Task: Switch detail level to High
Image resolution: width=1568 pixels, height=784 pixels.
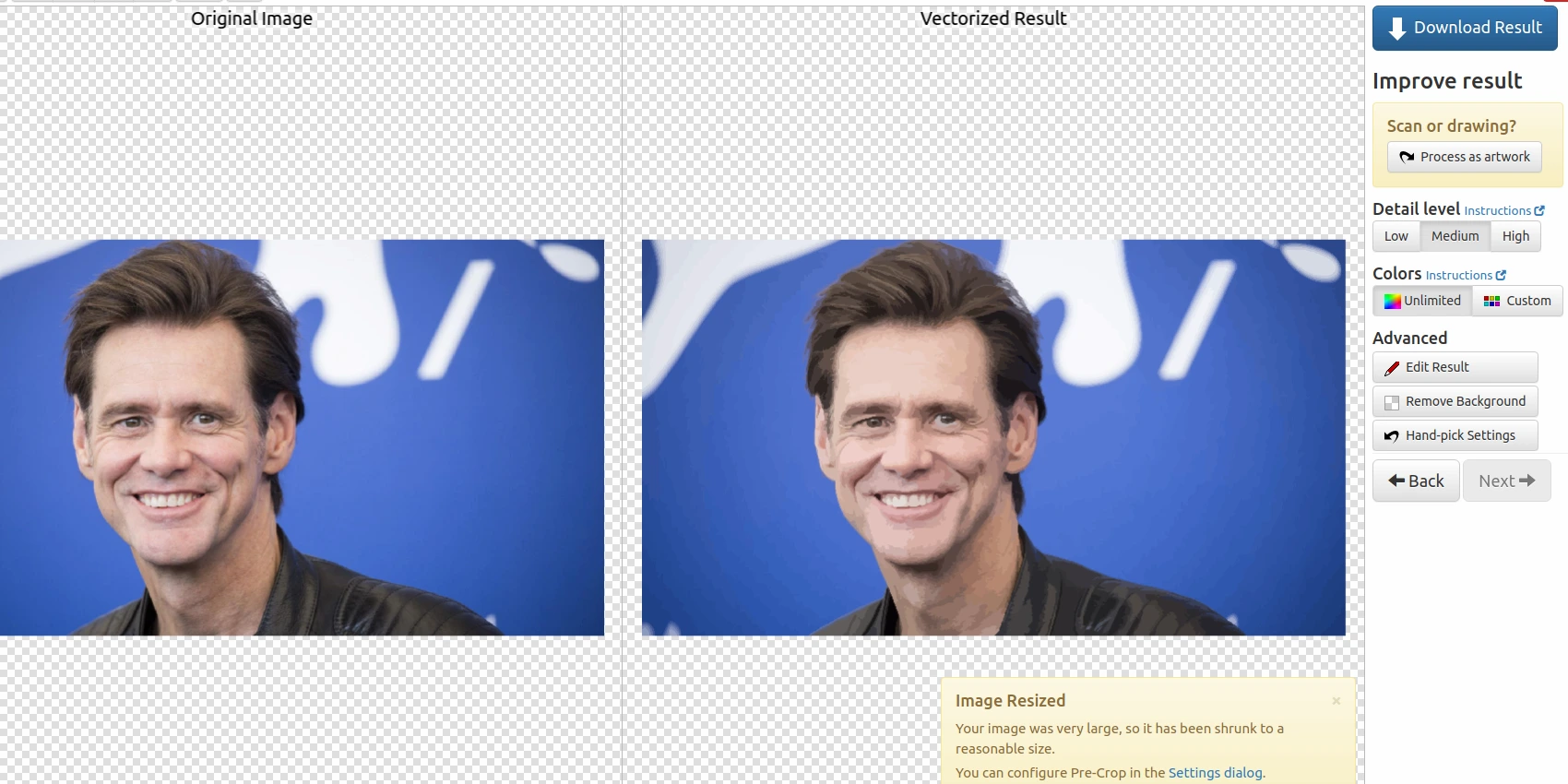Action: [x=1515, y=236]
